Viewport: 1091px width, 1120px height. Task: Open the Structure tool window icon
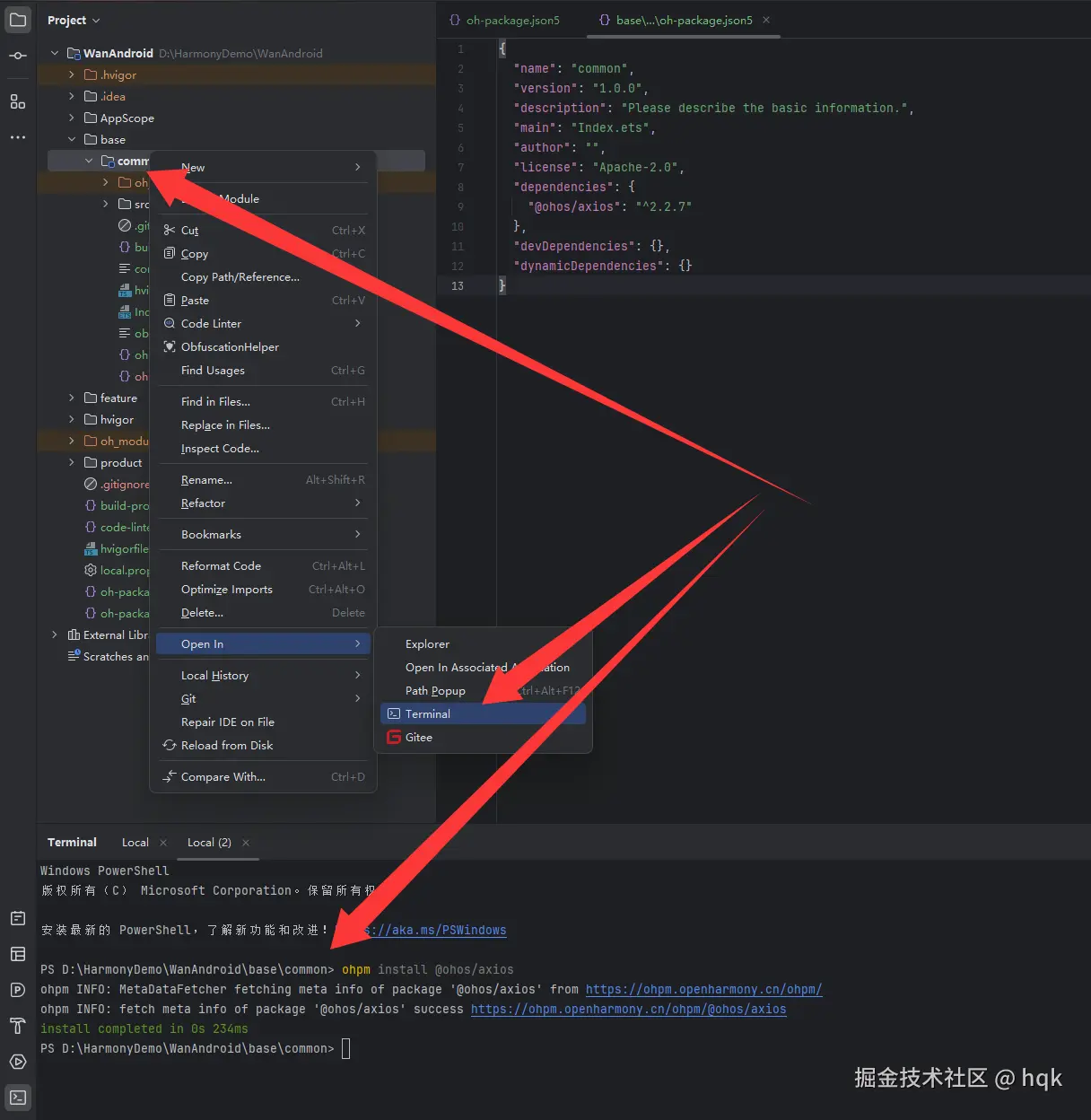[18, 101]
